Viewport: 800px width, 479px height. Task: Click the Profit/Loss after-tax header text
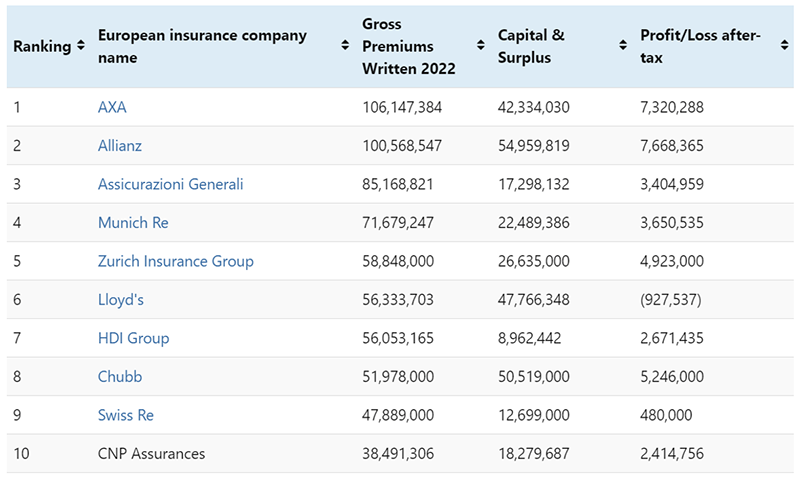coord(701,46)
